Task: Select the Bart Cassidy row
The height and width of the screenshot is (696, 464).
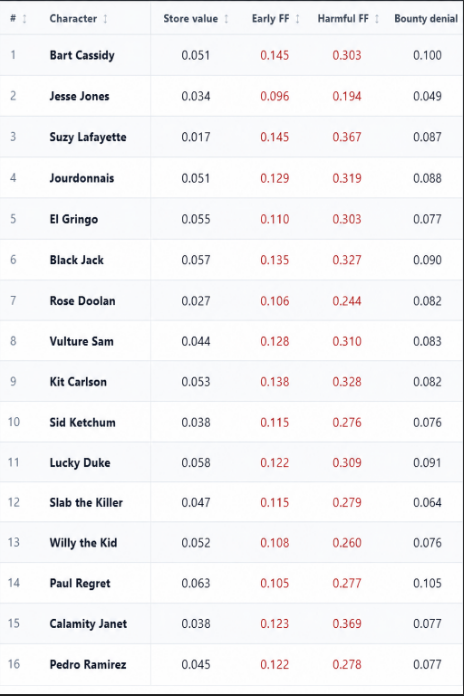Action: pos(231,55)
